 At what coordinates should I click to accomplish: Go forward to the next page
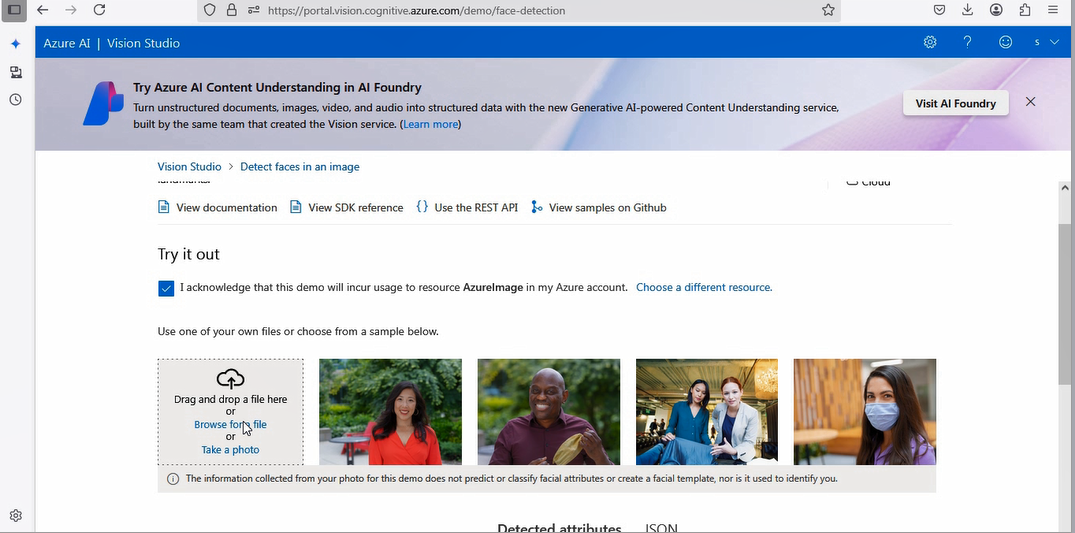(x=71, y=10)
